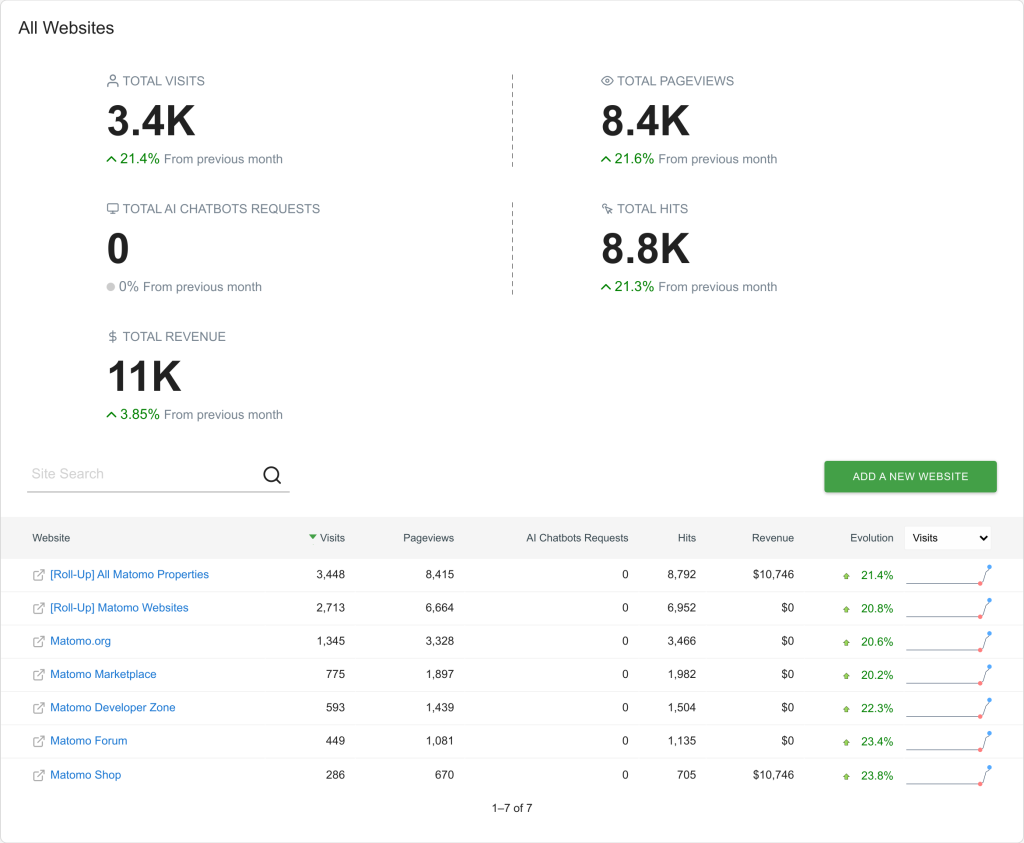Sort table by Revenue column
The width and height of the screenshot is (1024, 843).
point(773,538)
